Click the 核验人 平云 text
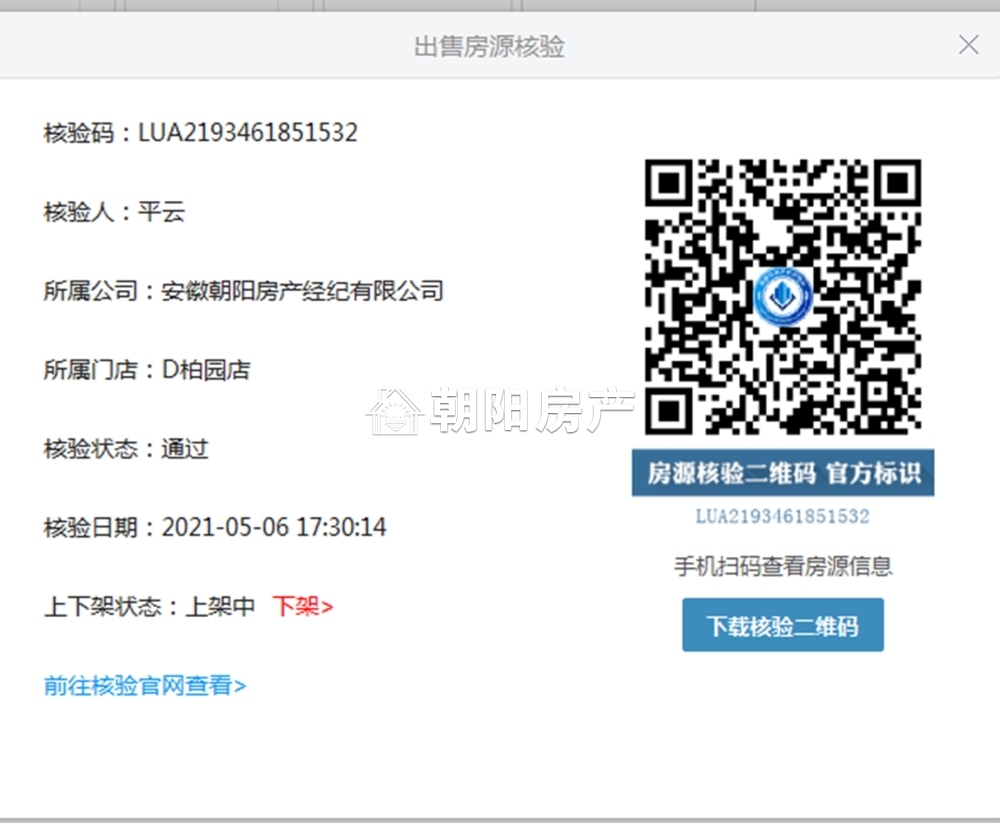Viewport: 1000px width, 823px height. (x=114, y=211)
